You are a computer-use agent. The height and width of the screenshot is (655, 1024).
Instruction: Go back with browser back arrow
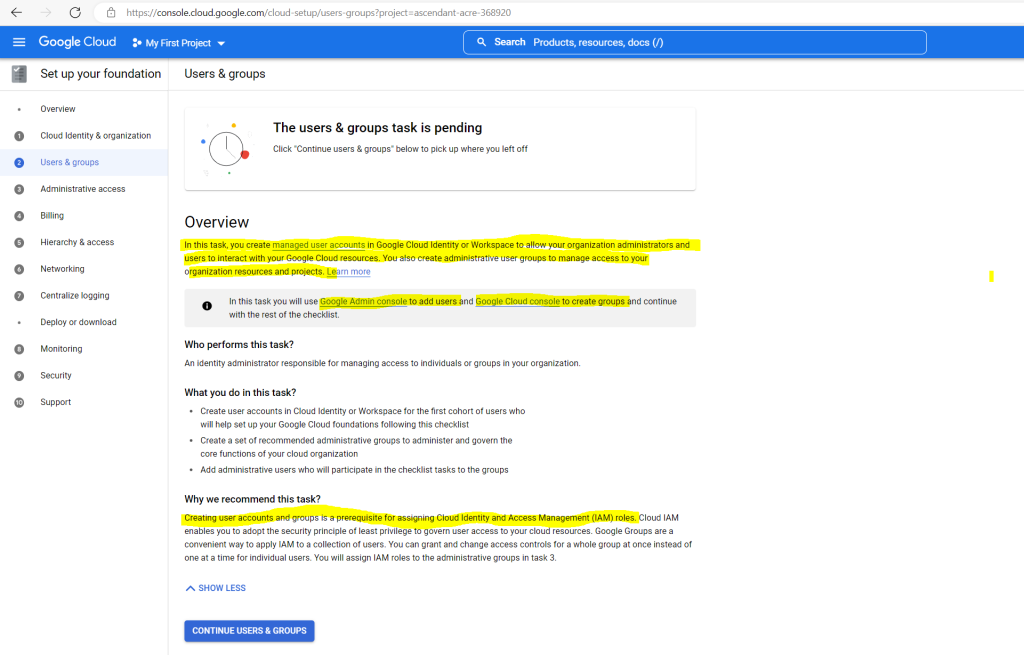pyautogui.click(x=16, y=12)
